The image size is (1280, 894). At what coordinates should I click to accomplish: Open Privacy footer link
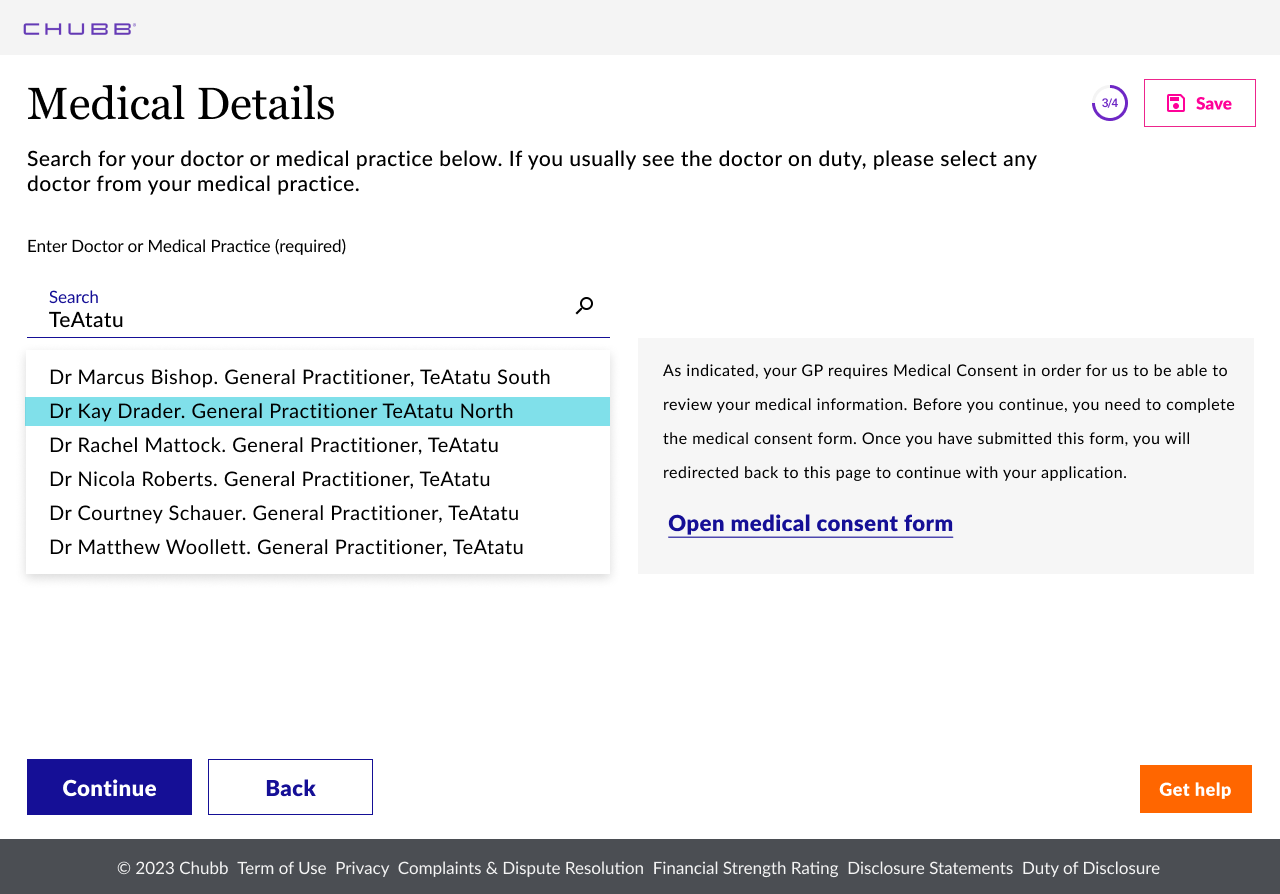click(x=362, y=868)
